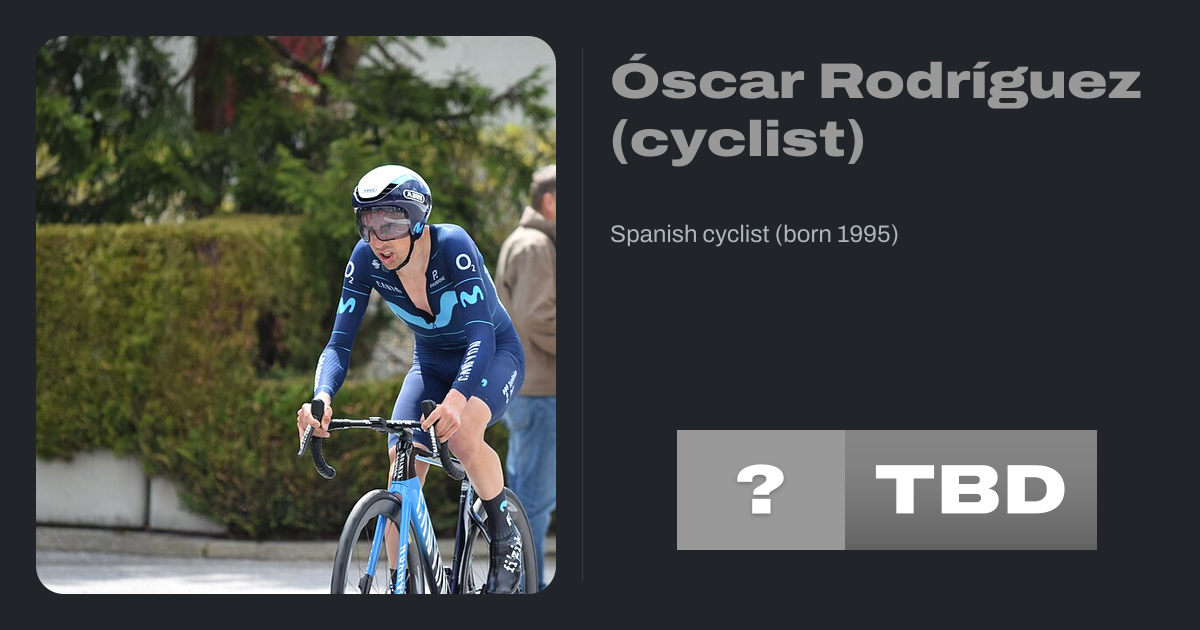
Task: Click the cyclist's black shoe
Action: pos(505,555)
